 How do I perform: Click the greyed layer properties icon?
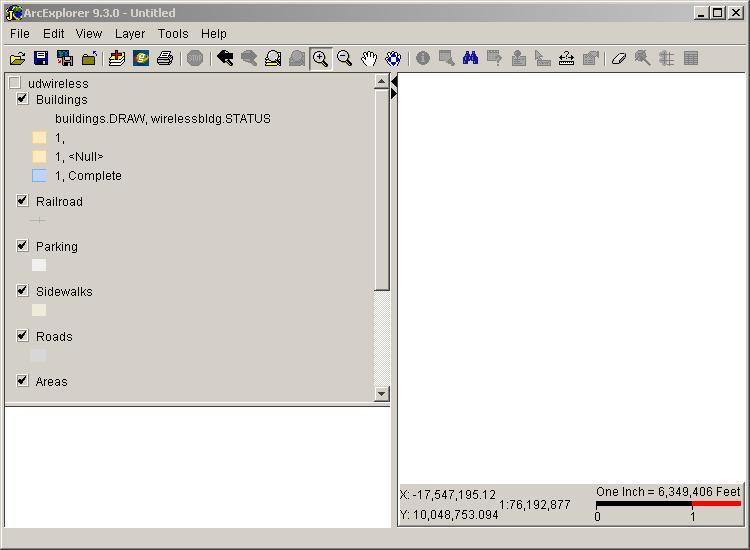click(591, 59)
